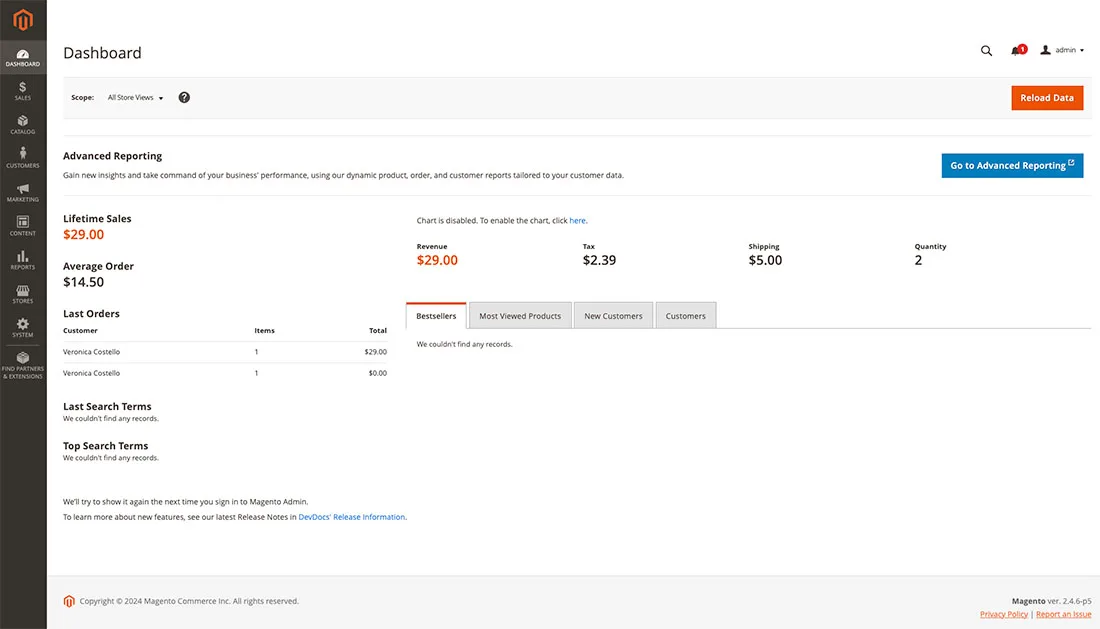Click the Tax $2.39 value

click(599, 260)
